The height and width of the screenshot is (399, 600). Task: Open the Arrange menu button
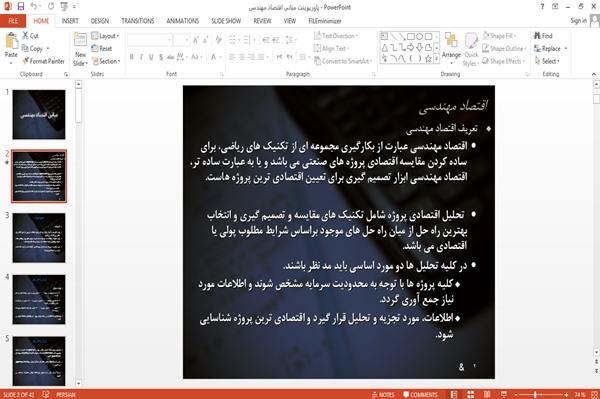tap(452, 47)
